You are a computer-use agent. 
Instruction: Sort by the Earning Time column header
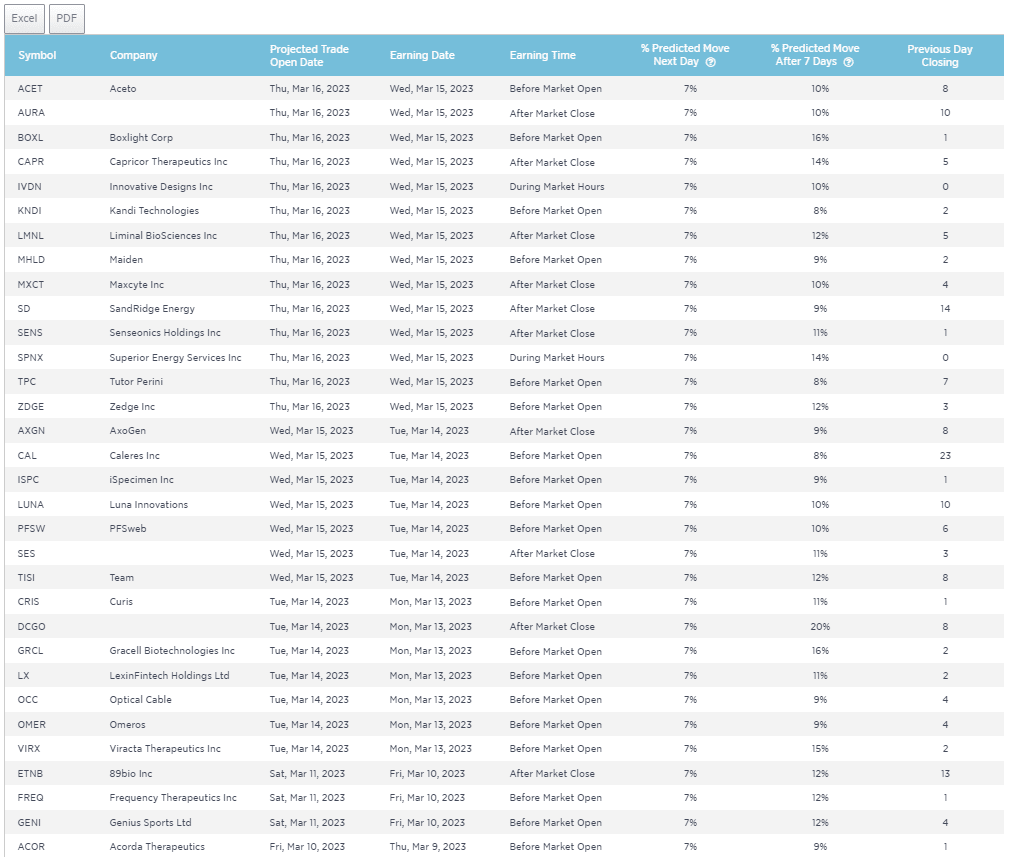click(542, 55)
